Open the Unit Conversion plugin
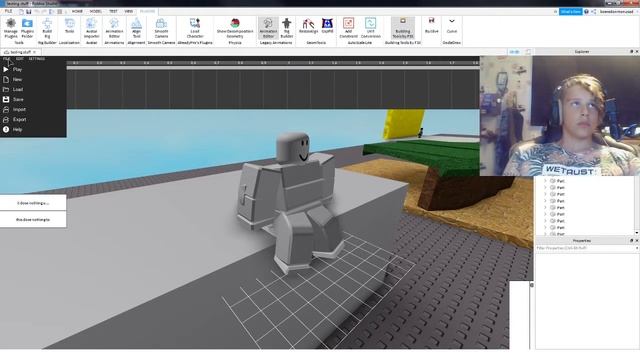The height and width of the screenshot is (360, 640). pyautogui.click(x=370, y=28)
